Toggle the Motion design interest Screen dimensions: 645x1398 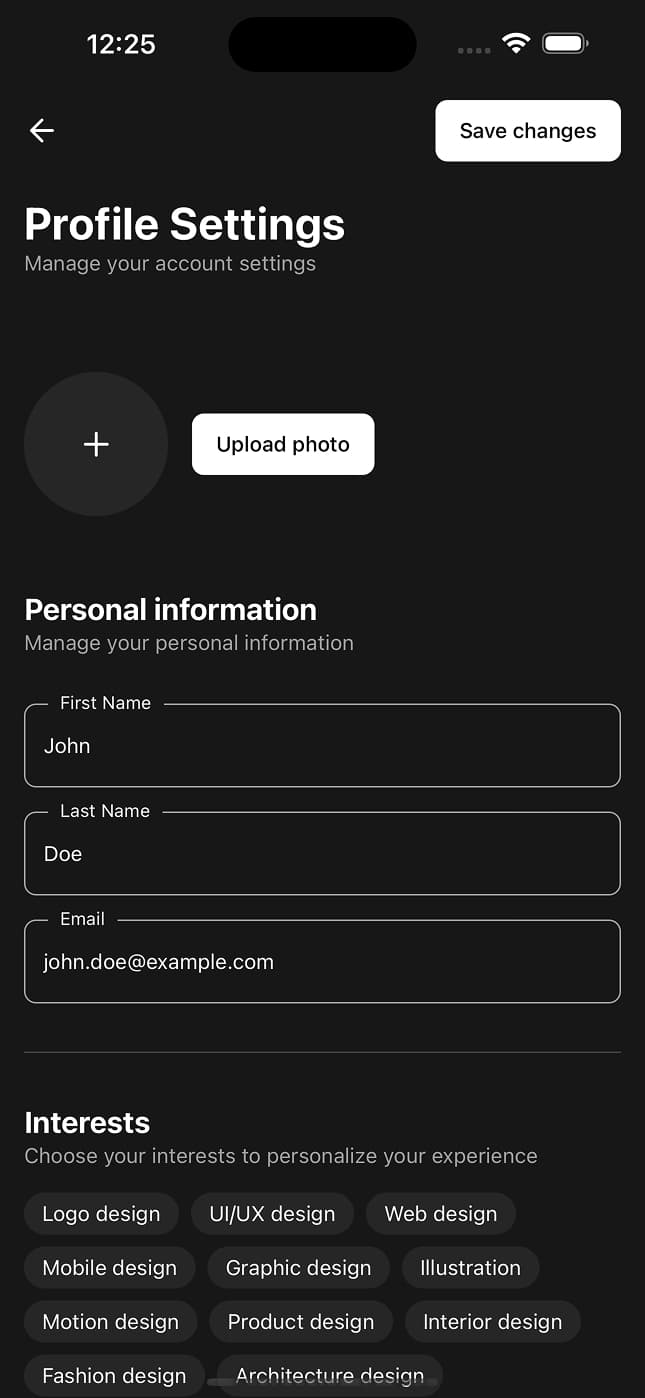coord(110,1321)
